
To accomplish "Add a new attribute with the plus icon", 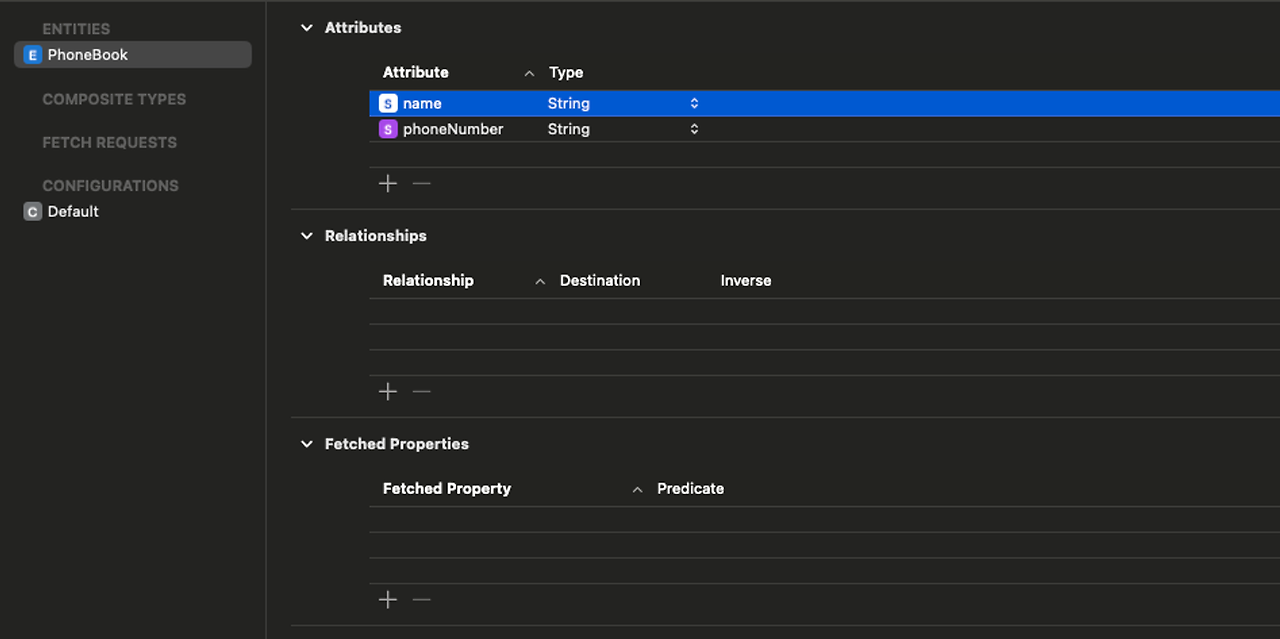I will coord(388,183).
